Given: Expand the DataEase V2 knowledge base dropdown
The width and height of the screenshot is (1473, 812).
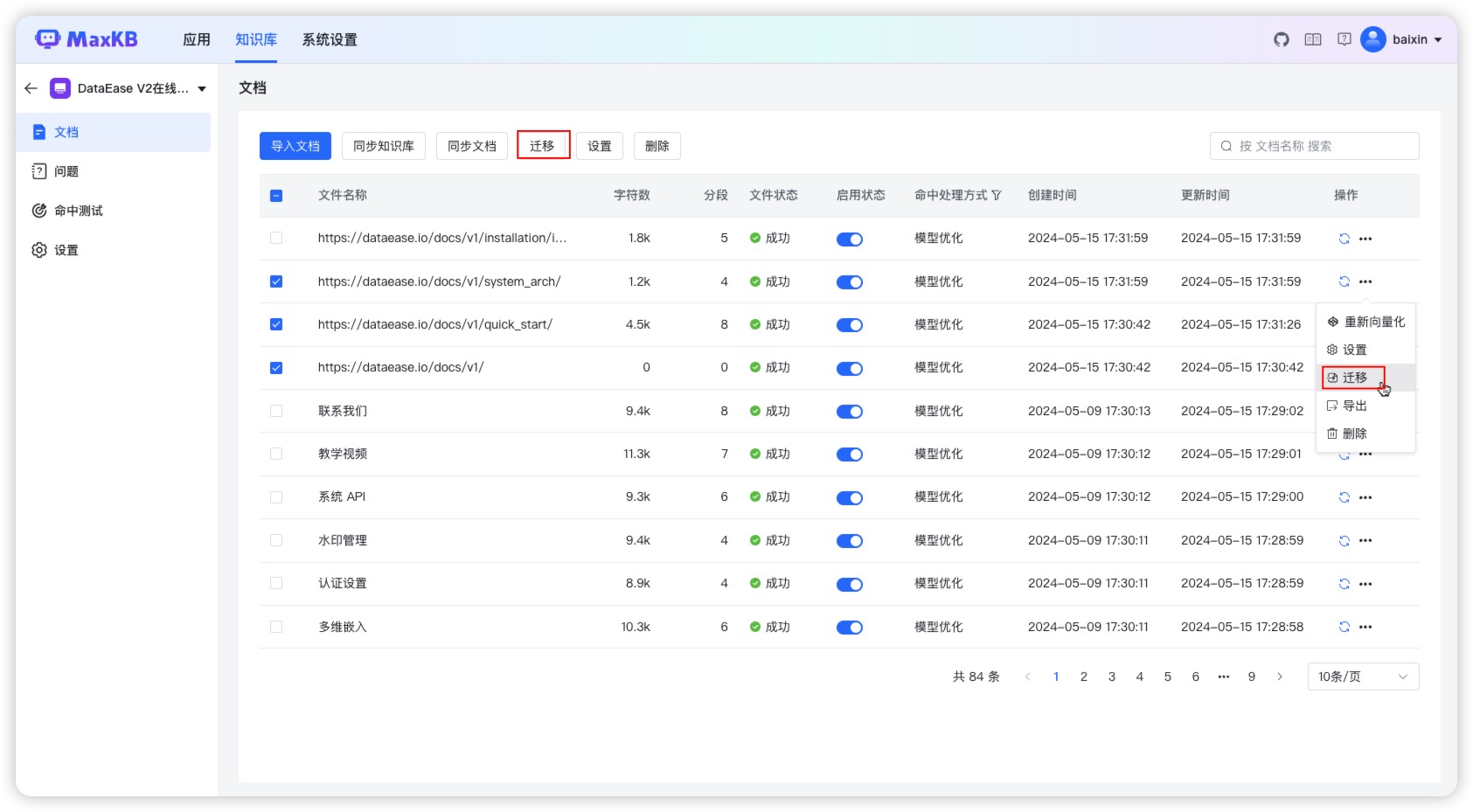Looking at the screenshot, I should (x=202, y=89).
